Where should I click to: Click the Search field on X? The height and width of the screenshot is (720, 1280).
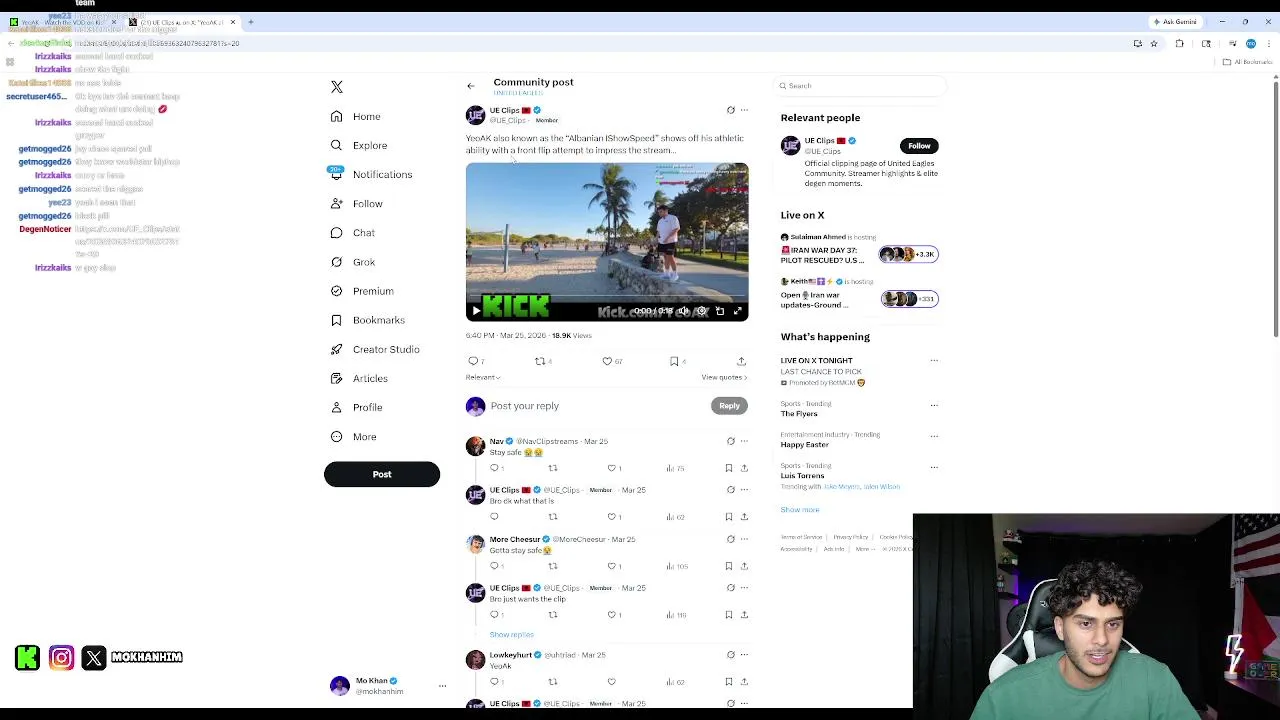tap(860, 86)
